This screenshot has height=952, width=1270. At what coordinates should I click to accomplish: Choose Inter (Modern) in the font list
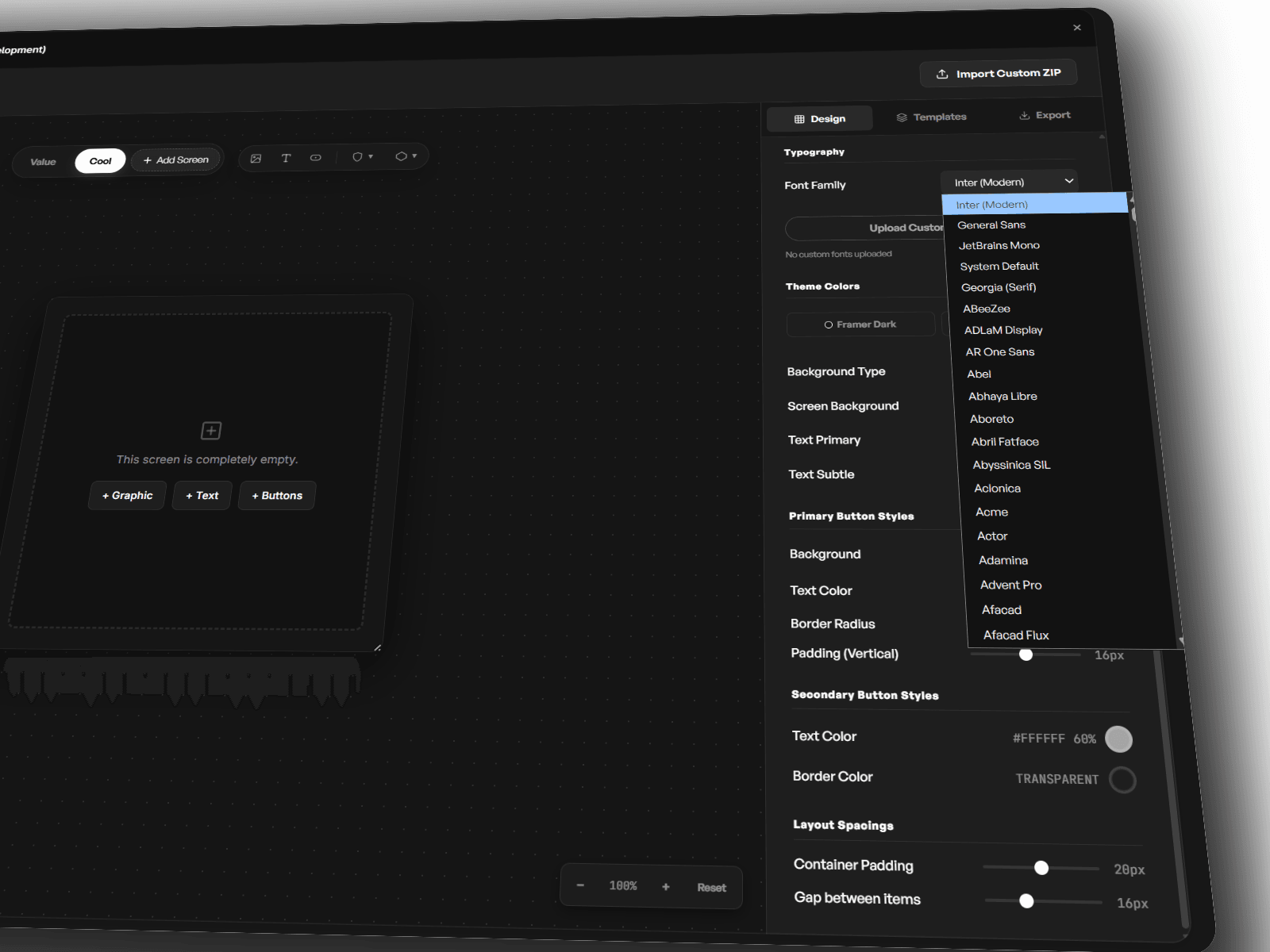point(1035,204)
